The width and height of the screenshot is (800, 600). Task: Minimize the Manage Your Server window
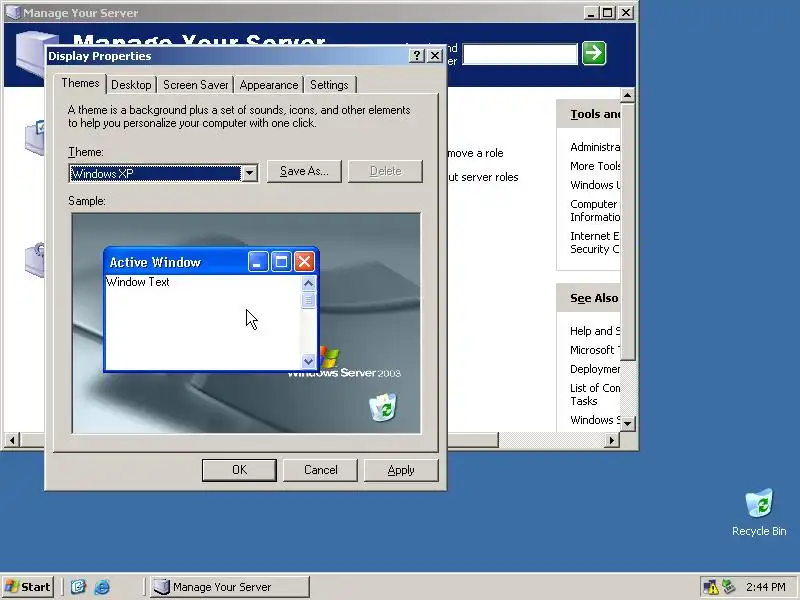[591, 13]
